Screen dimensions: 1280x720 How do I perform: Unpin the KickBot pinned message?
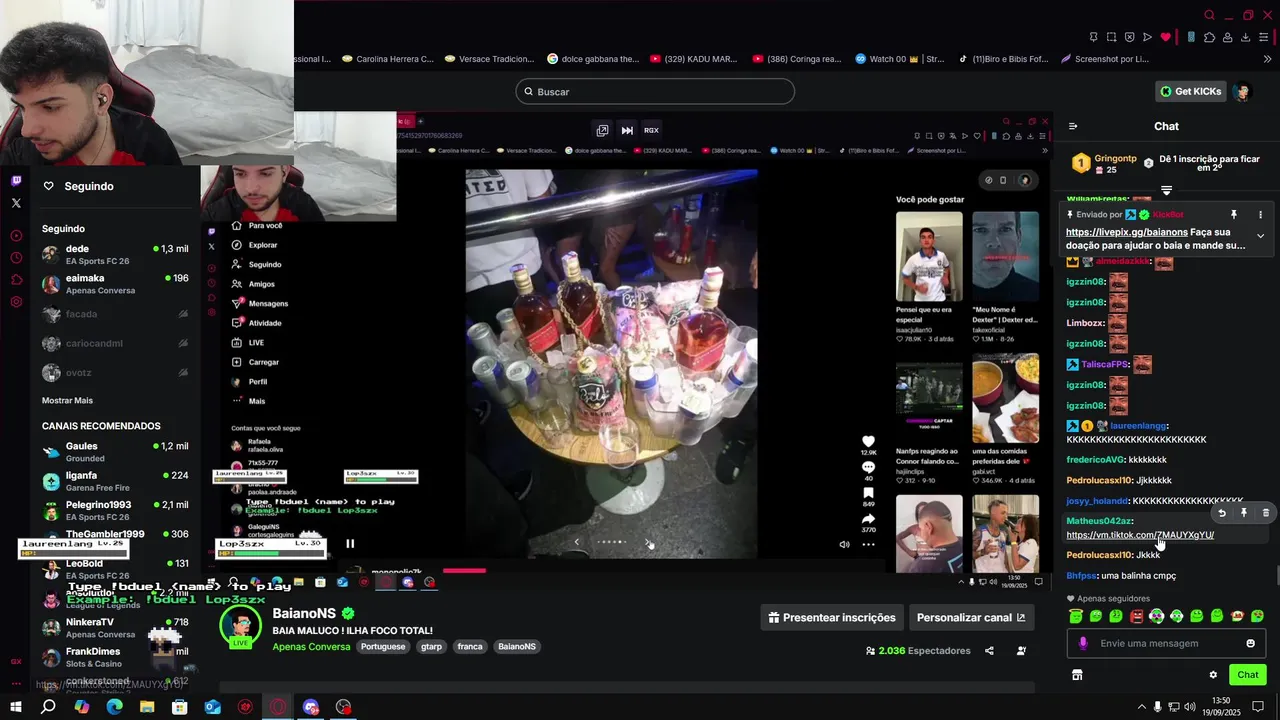(x=1234, y=215)
